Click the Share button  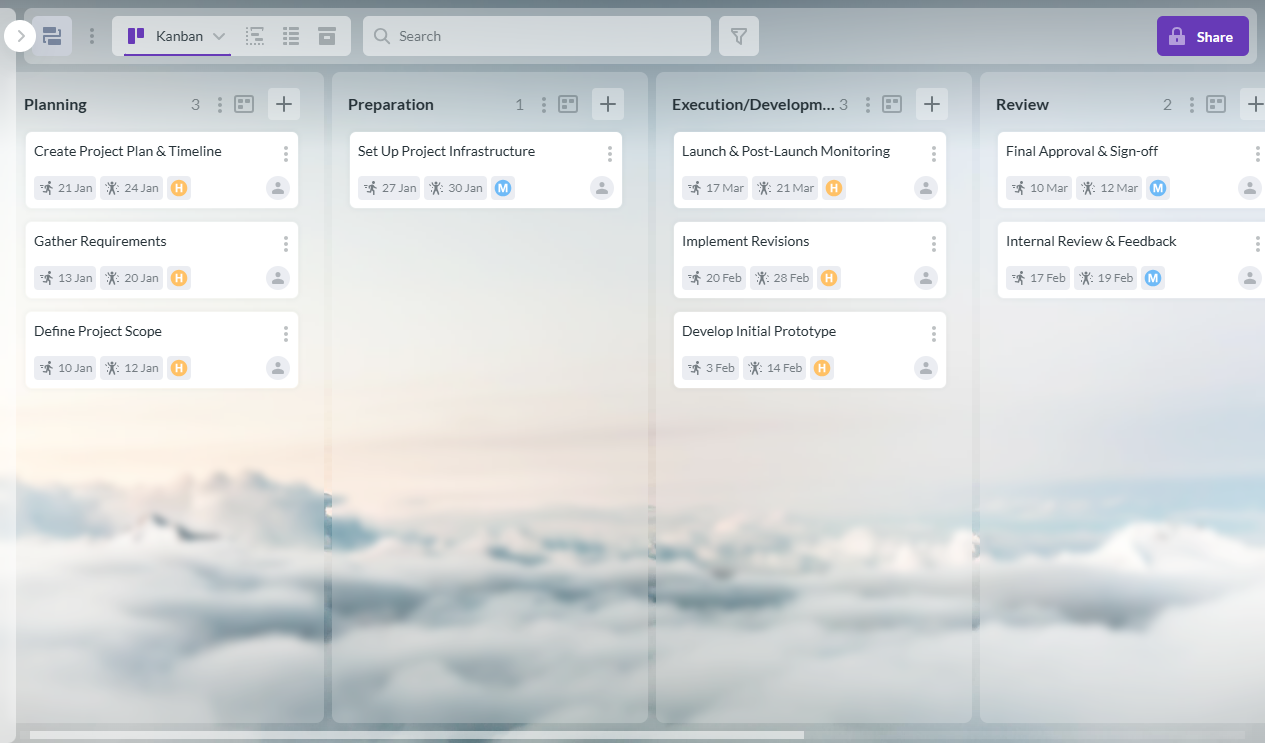(x=1202, y=36)
